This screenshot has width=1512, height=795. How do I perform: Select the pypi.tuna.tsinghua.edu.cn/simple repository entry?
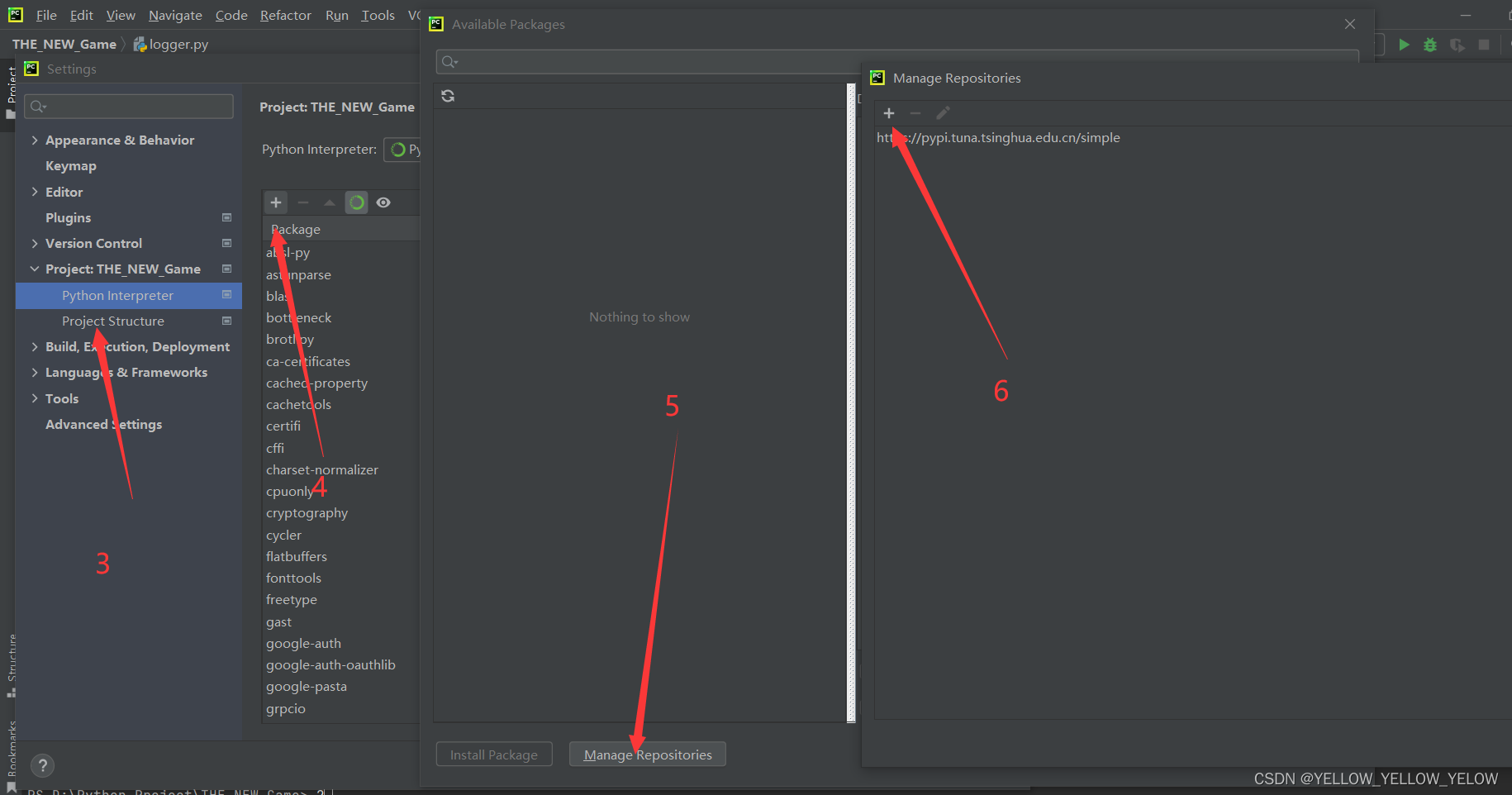(998, 138)
